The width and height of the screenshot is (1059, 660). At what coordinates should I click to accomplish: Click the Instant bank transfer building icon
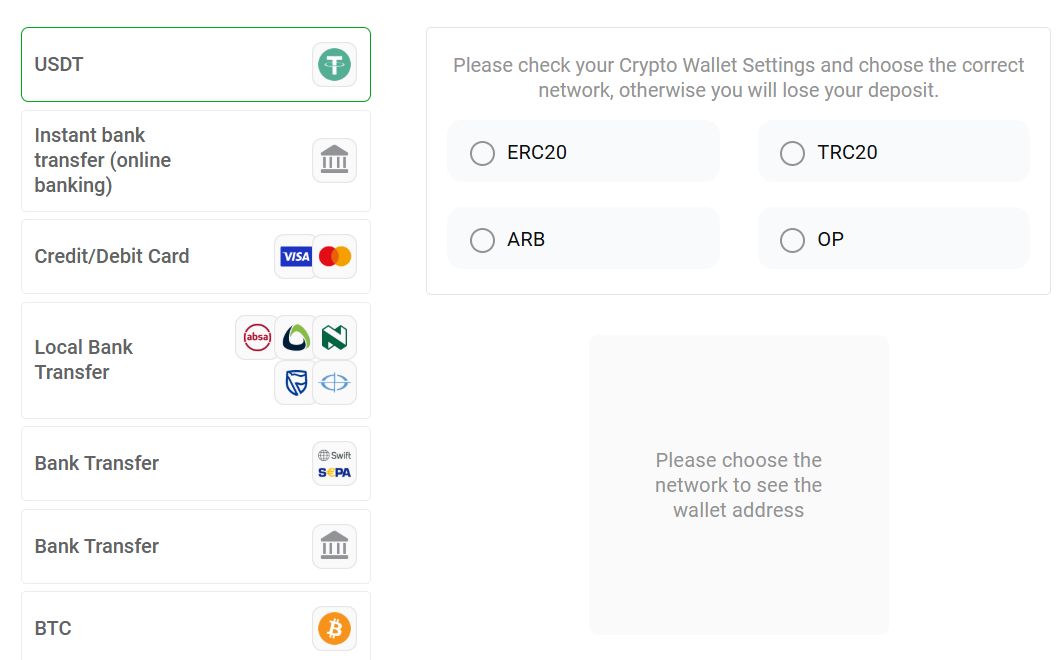(x=334, y=160)
